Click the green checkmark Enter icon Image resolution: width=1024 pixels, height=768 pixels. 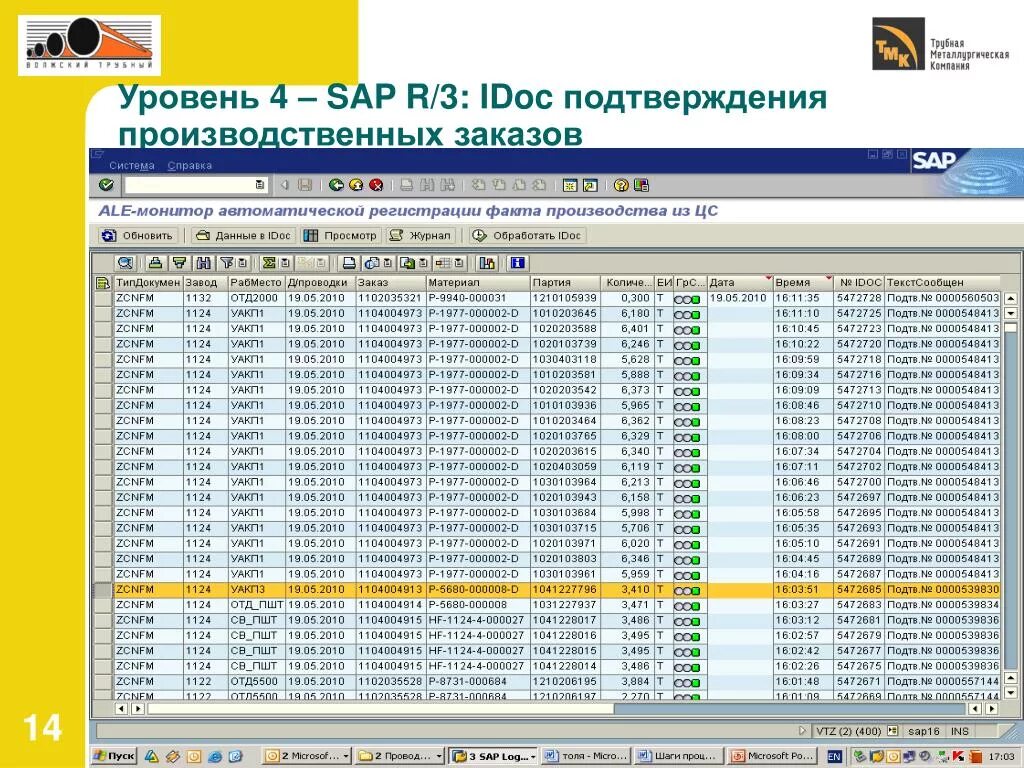[x=106, y=185]
